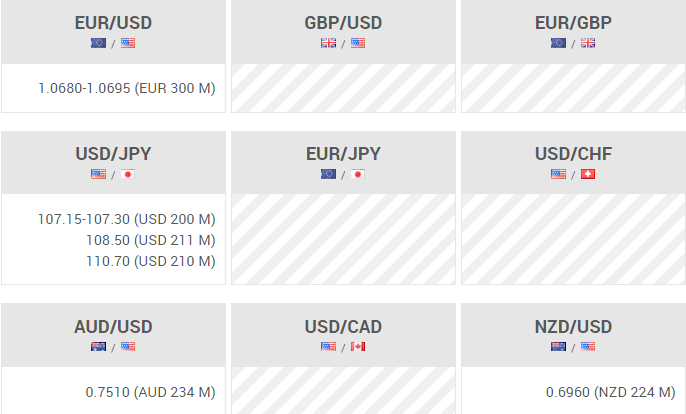Screen dimensions: 686x414
Task: Click the 0.7510 AUD 234 M expiry
Action: (150, 393)
